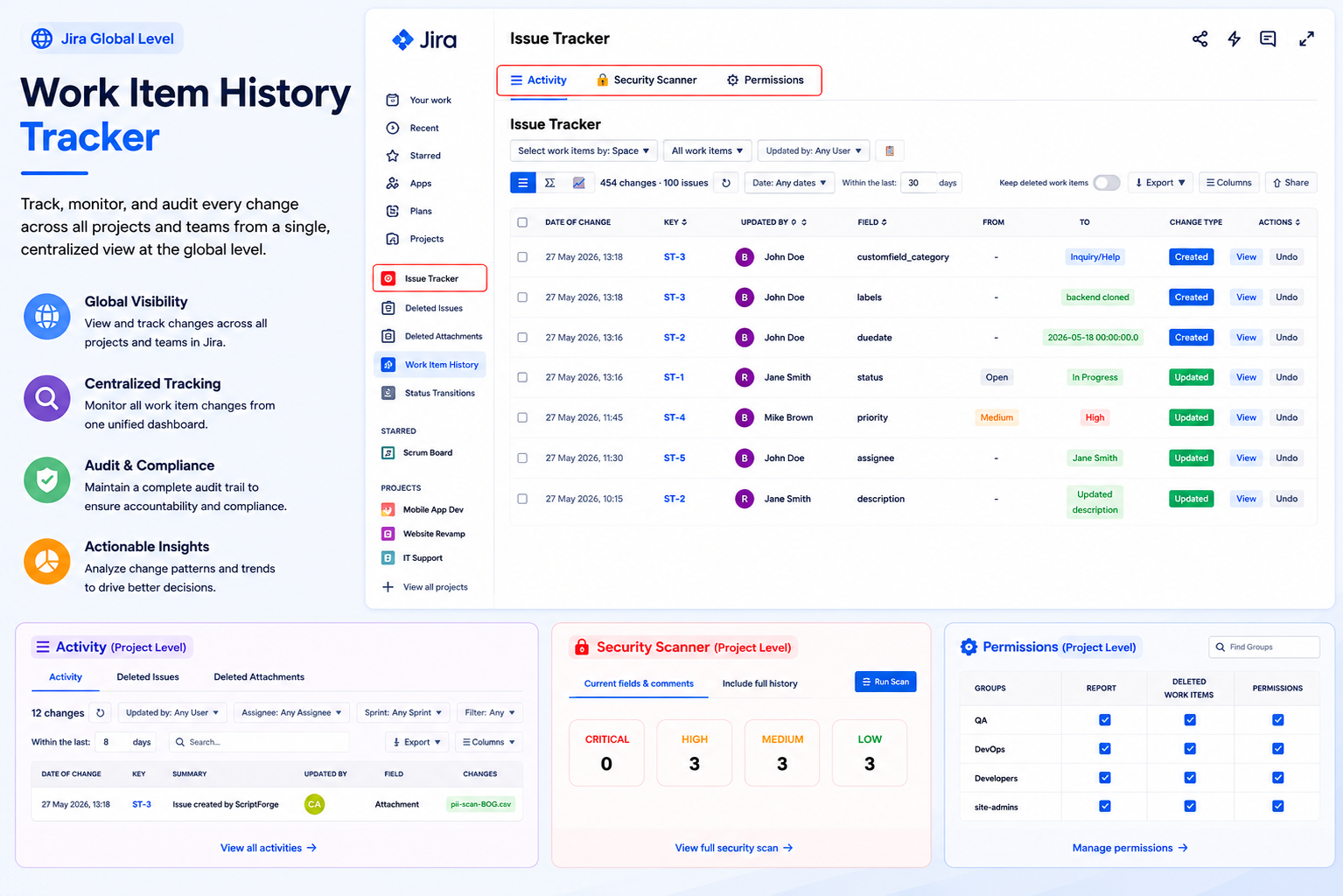1343x896 pixels.
Task: Click the share icon in the top header
Action: point(1200,38)
